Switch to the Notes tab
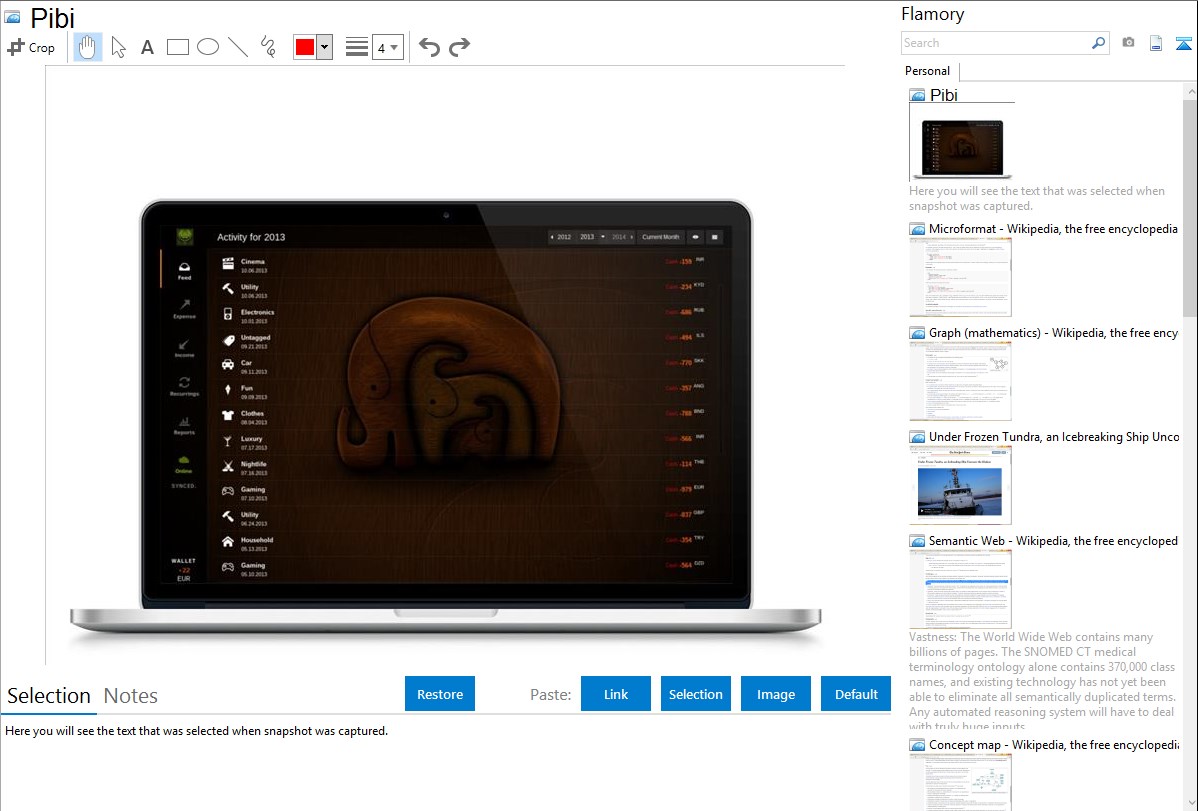1198x811 pixels. point(131,696)
